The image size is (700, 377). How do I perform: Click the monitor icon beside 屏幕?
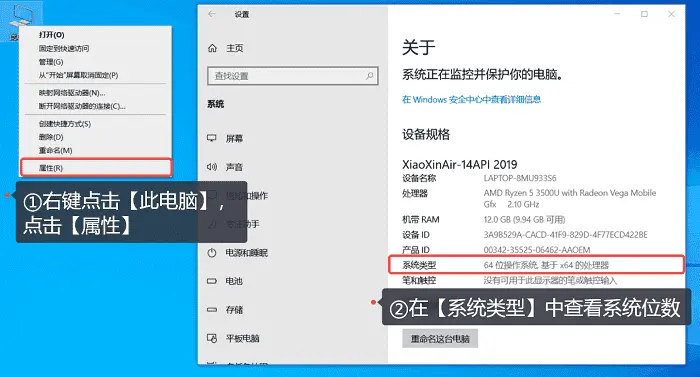(212, 138)
